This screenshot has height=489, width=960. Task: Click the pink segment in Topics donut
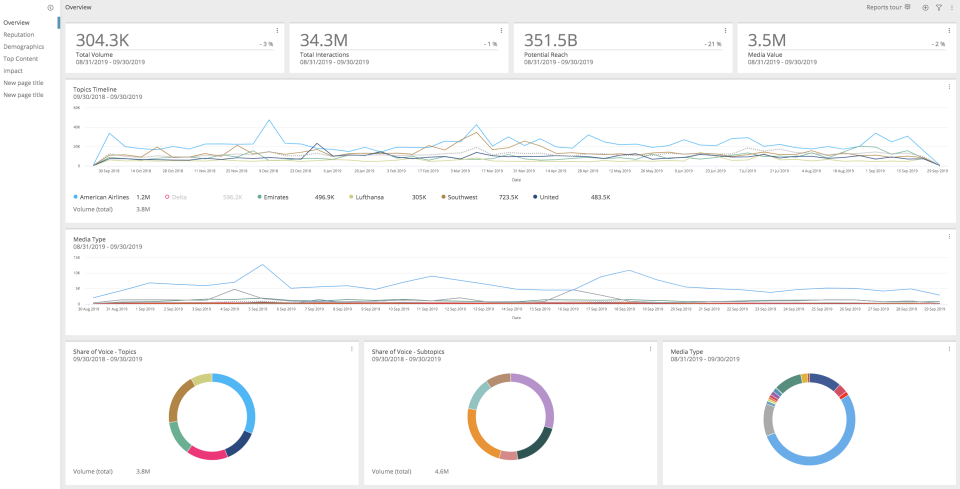(208, 454)
